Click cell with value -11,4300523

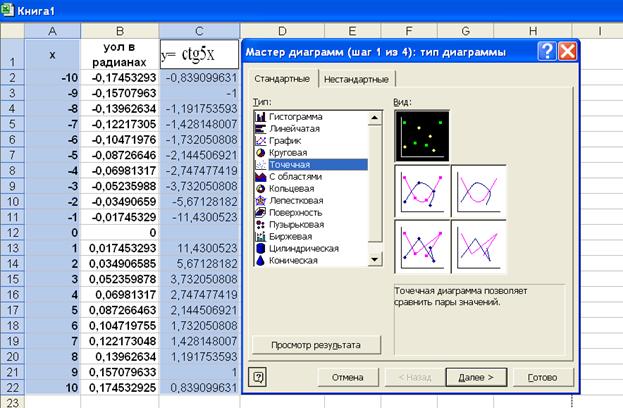(199, 217)
